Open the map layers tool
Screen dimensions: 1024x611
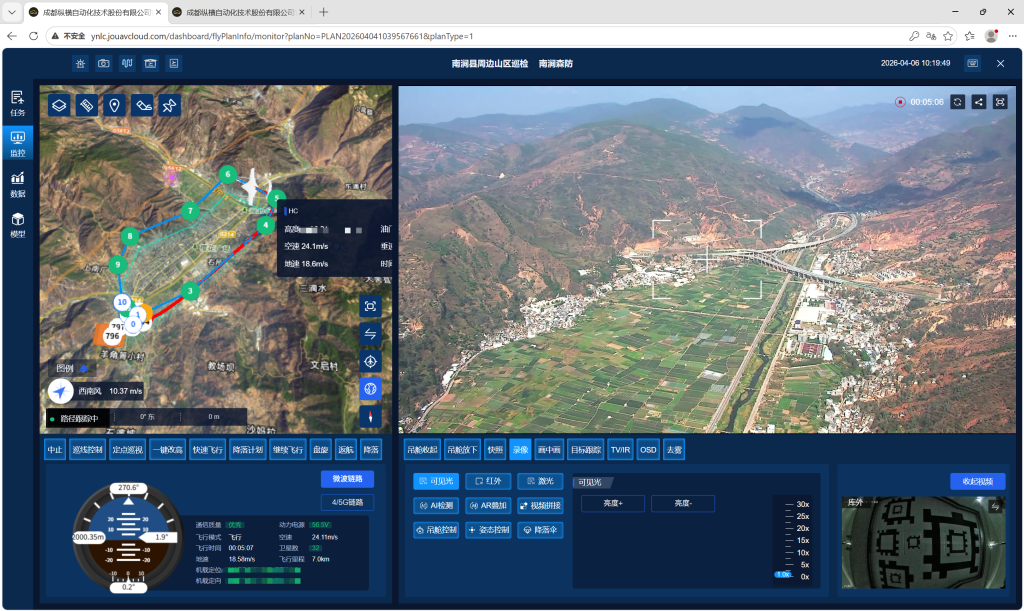point(59,105)
